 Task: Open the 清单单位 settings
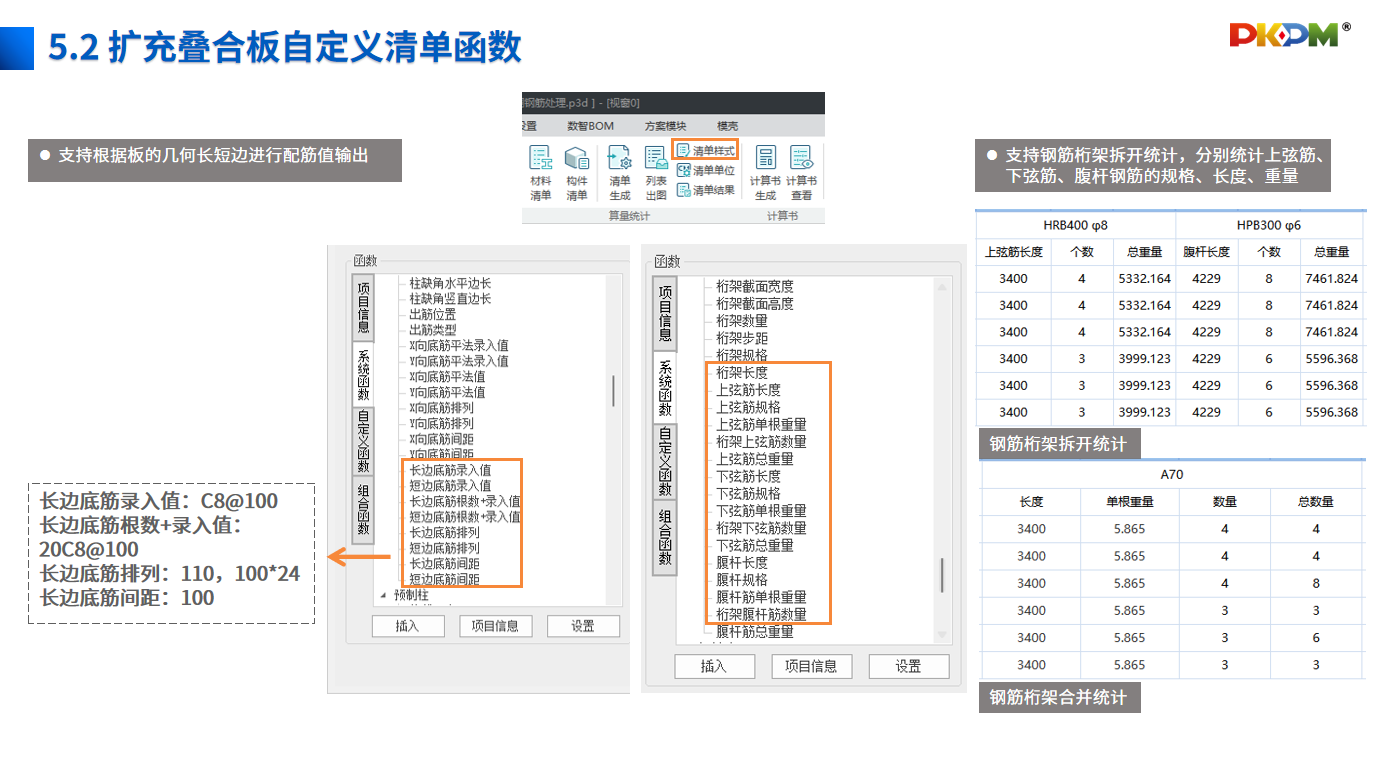[x=706, y=170]
